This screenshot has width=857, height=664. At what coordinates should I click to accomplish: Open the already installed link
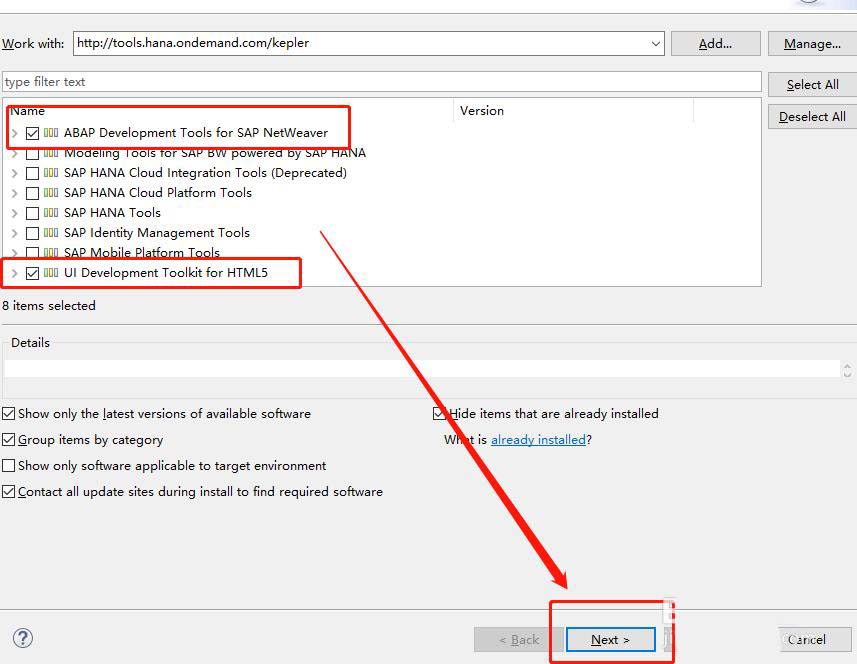click(538, 439)
